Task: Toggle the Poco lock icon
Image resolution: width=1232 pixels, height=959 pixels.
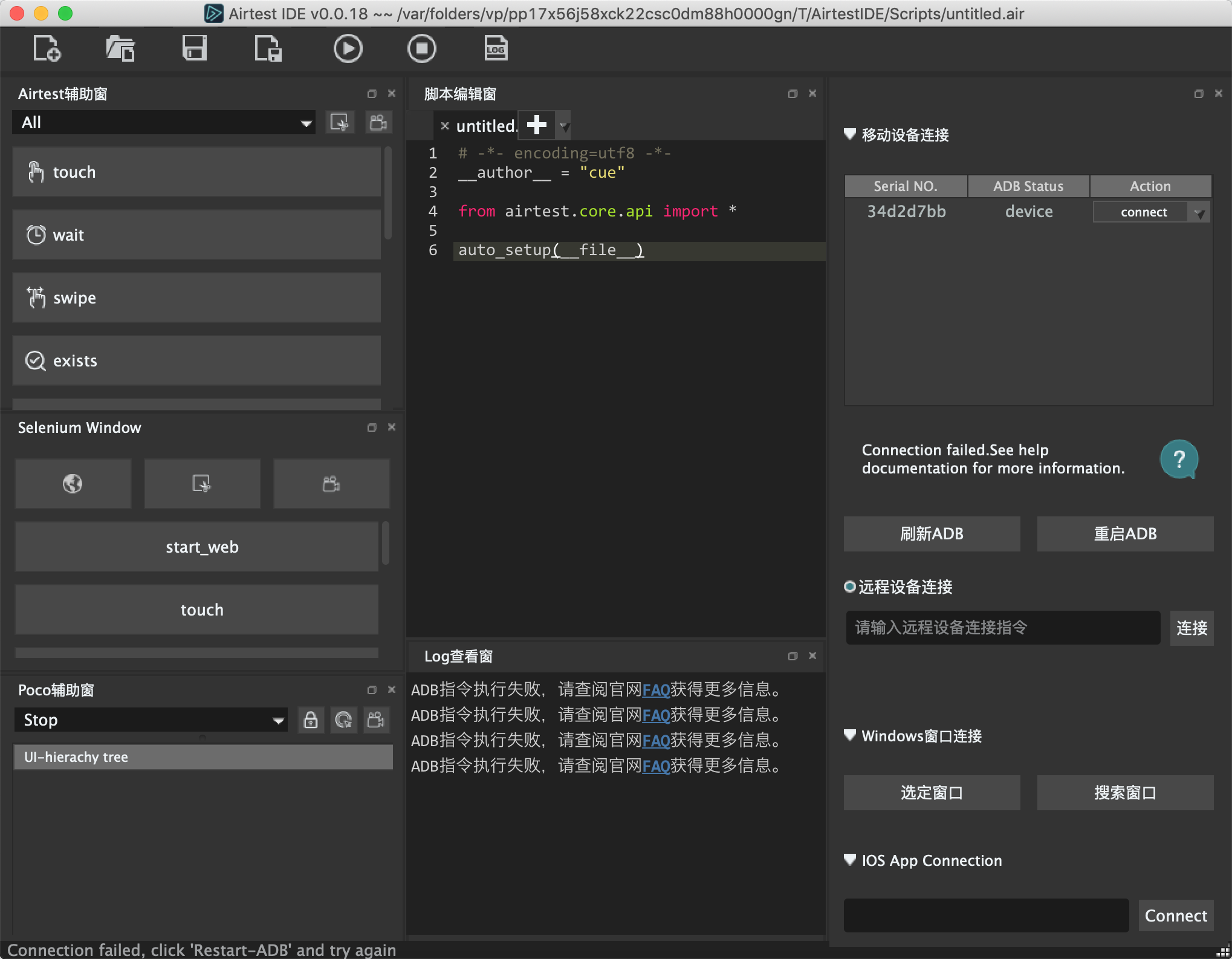Action: pos(311,720)
